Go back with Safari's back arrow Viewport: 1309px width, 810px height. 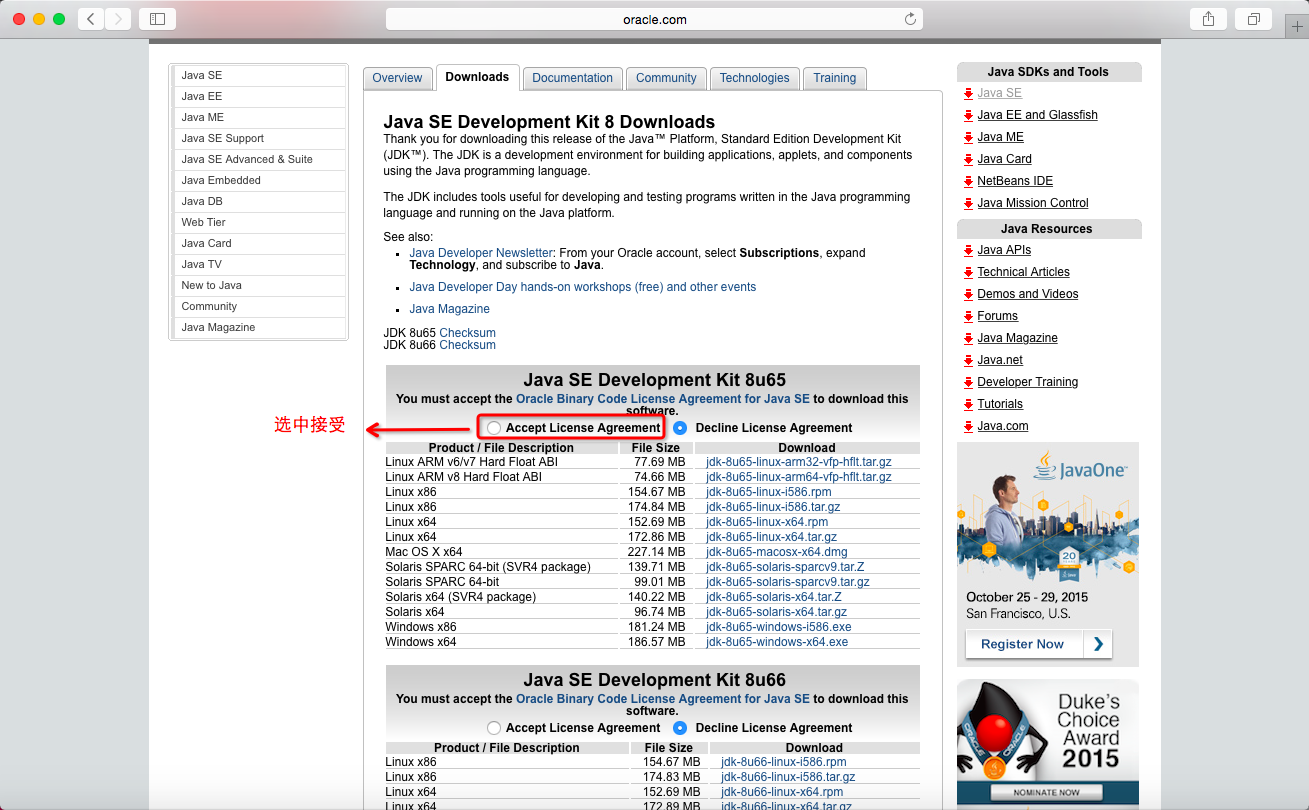point(91,19)
